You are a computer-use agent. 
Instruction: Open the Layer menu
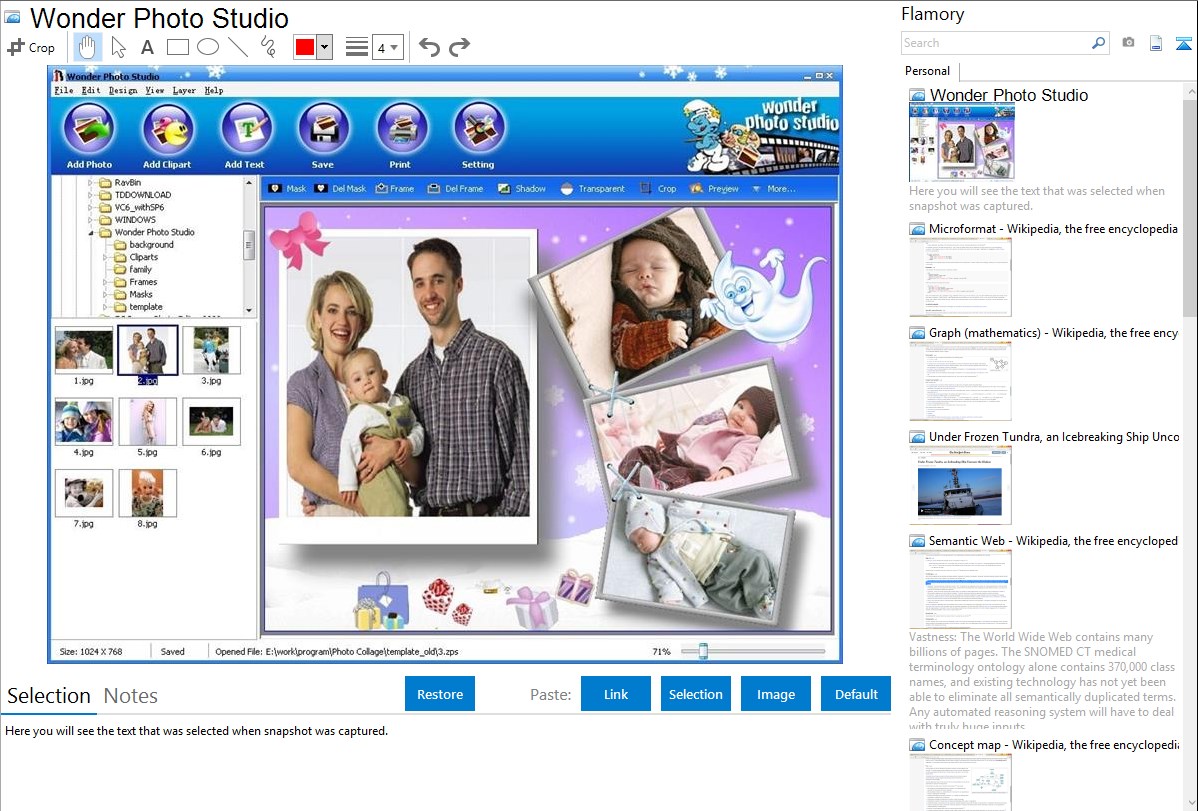(184, 90)
